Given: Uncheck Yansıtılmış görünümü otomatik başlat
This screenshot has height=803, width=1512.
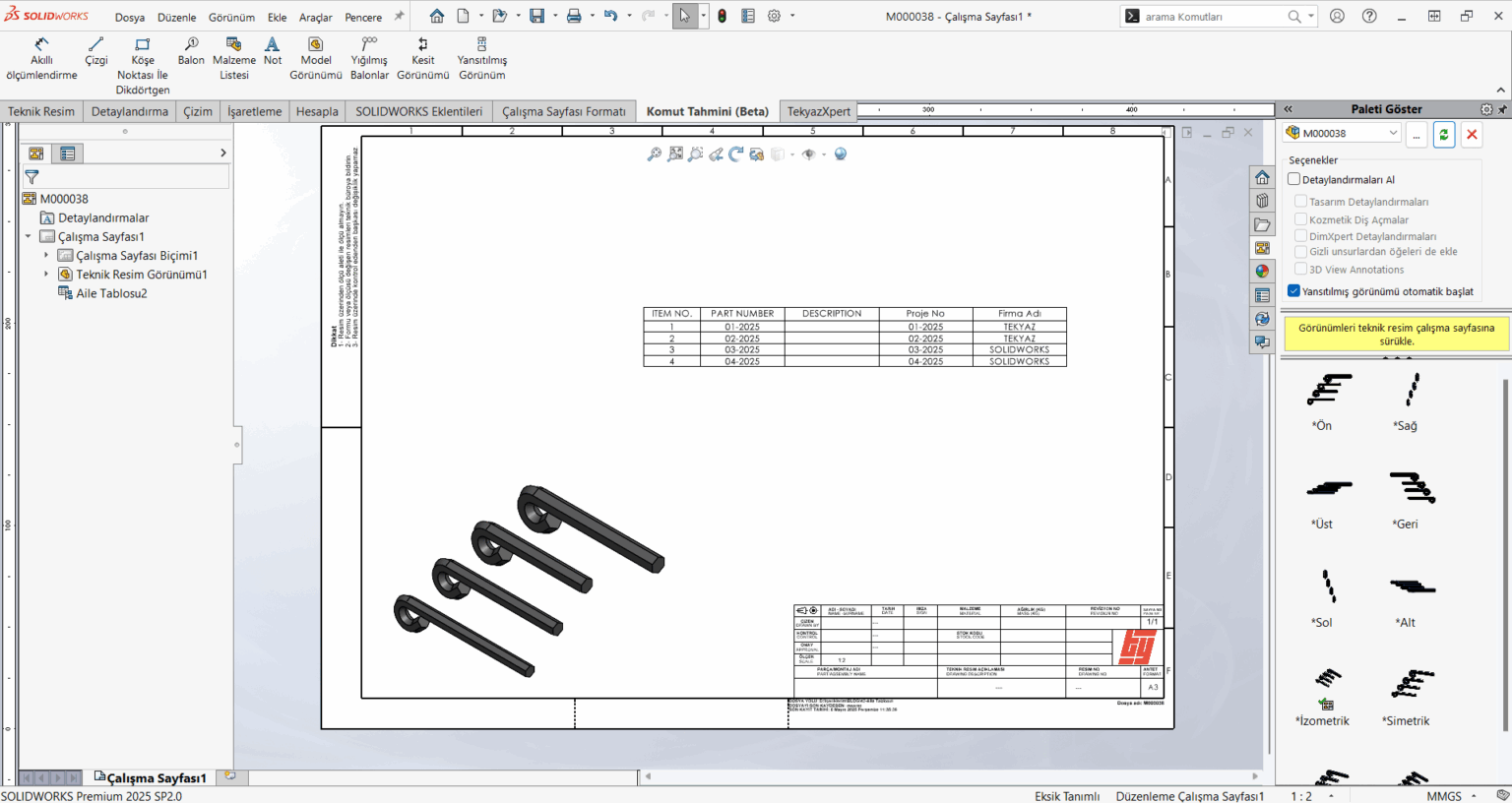Looking at the screenshot, I should click(1294, 291).
